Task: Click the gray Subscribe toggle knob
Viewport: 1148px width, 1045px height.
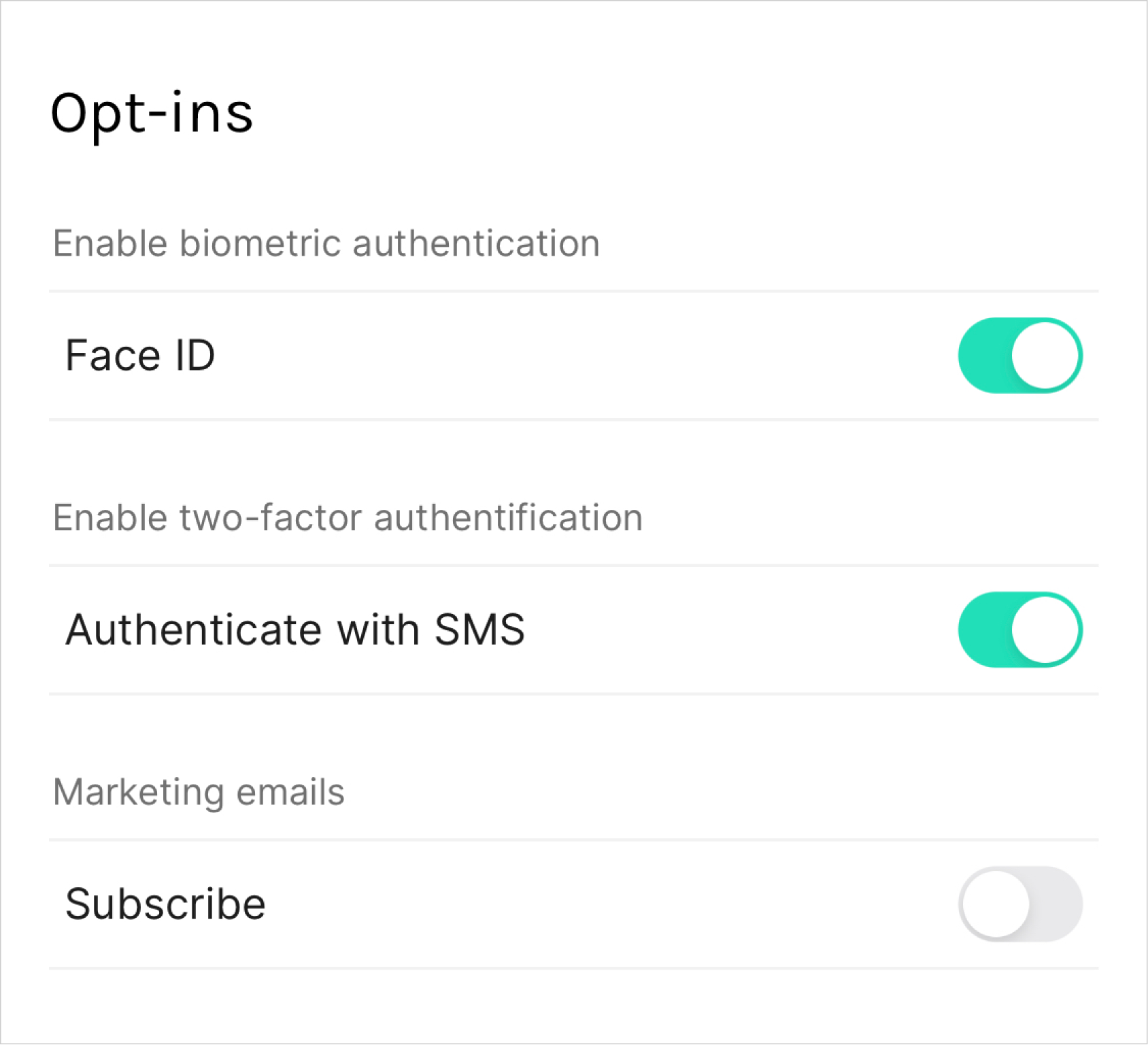Action: click(x=995, y=903)
